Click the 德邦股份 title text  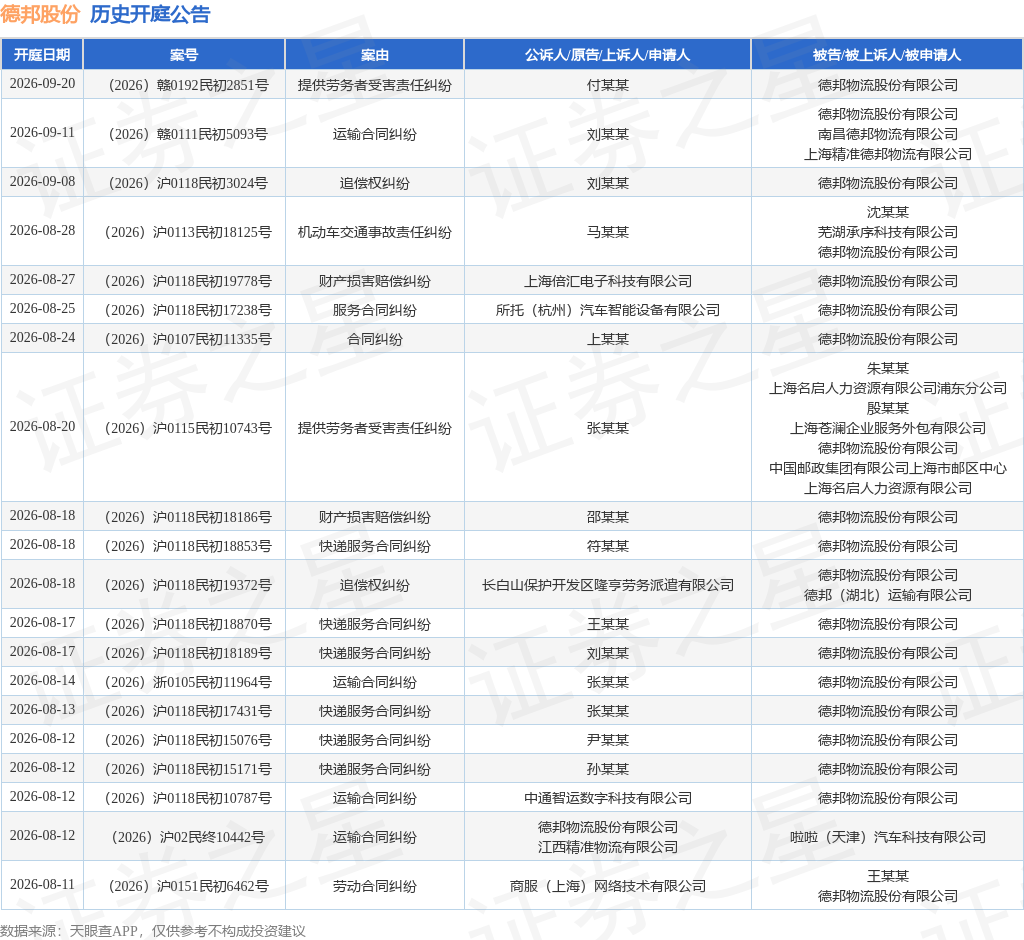click(40, 14)
